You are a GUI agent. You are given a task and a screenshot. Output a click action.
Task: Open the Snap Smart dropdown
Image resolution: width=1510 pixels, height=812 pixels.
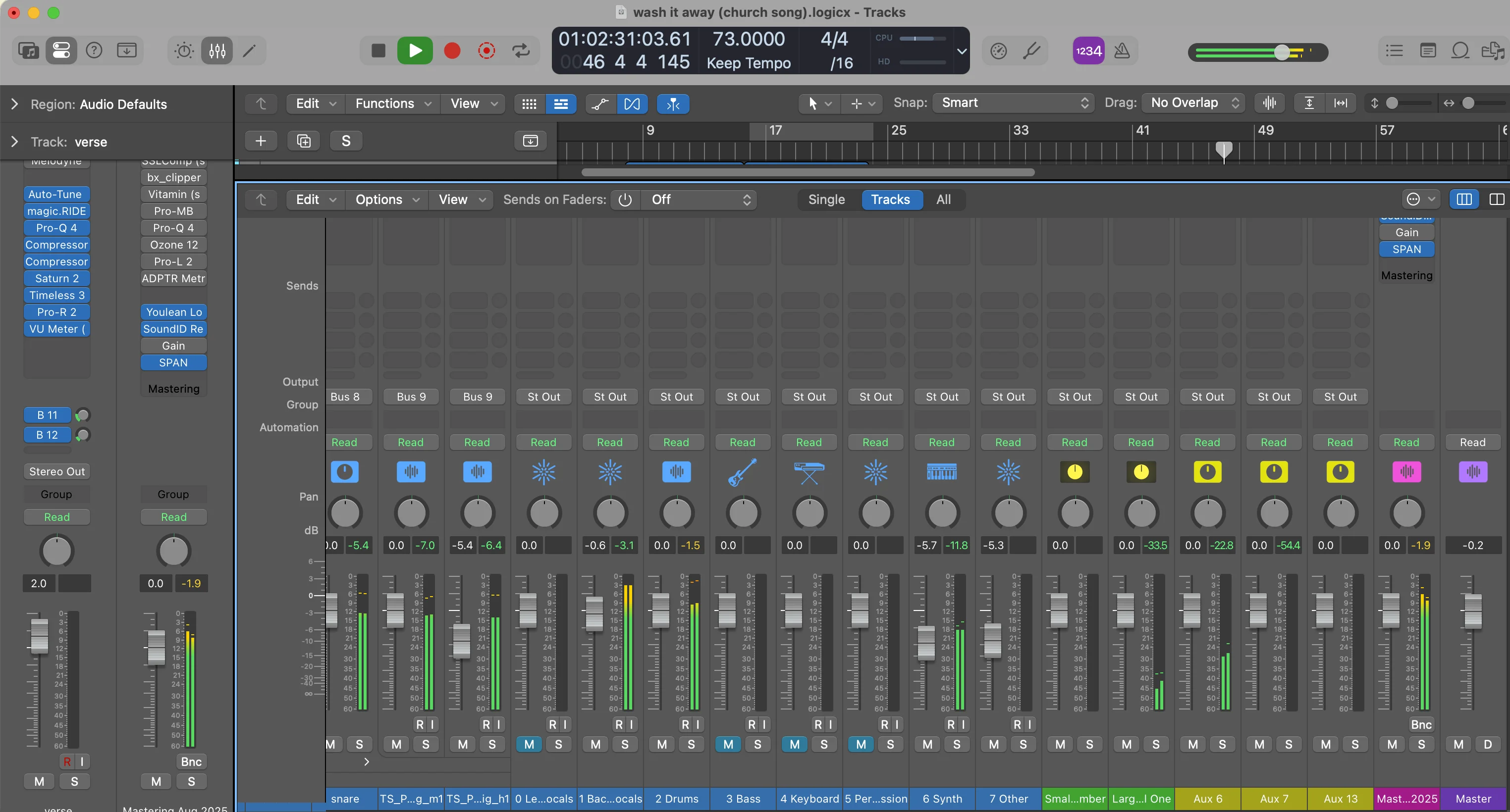coord(1012,102)
